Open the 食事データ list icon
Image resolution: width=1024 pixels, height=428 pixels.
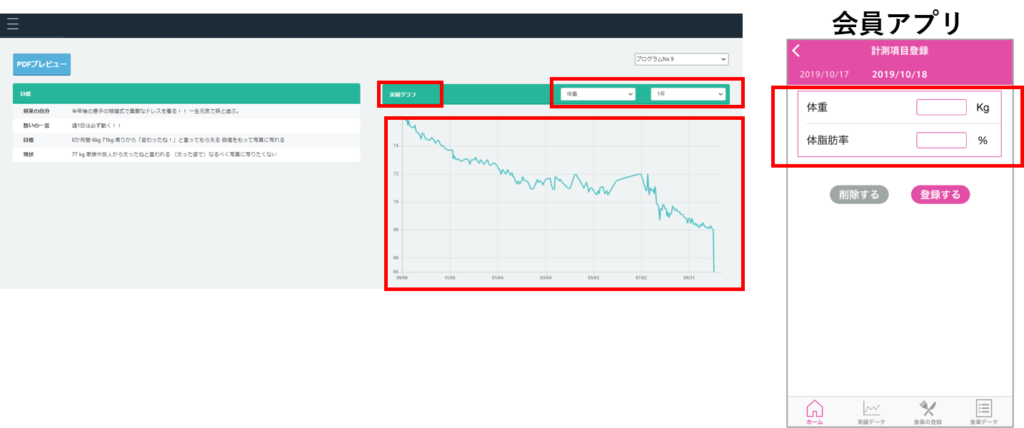[x=982, y=411]
